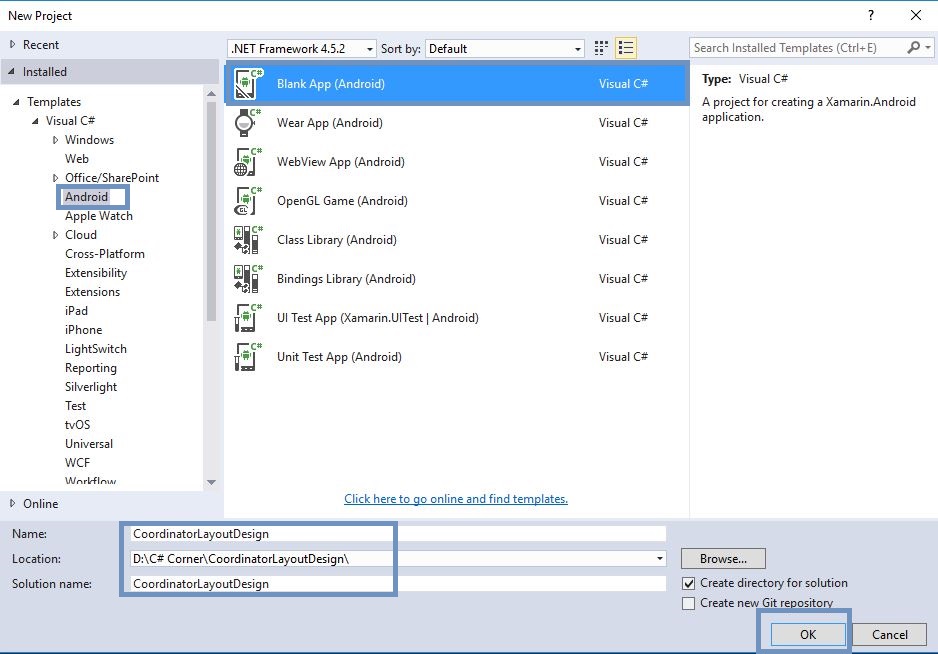The width and height of the screenshot is (938, 654).
Task: Select the OpenGL Game (Android) icon
Action: (247, 201)
